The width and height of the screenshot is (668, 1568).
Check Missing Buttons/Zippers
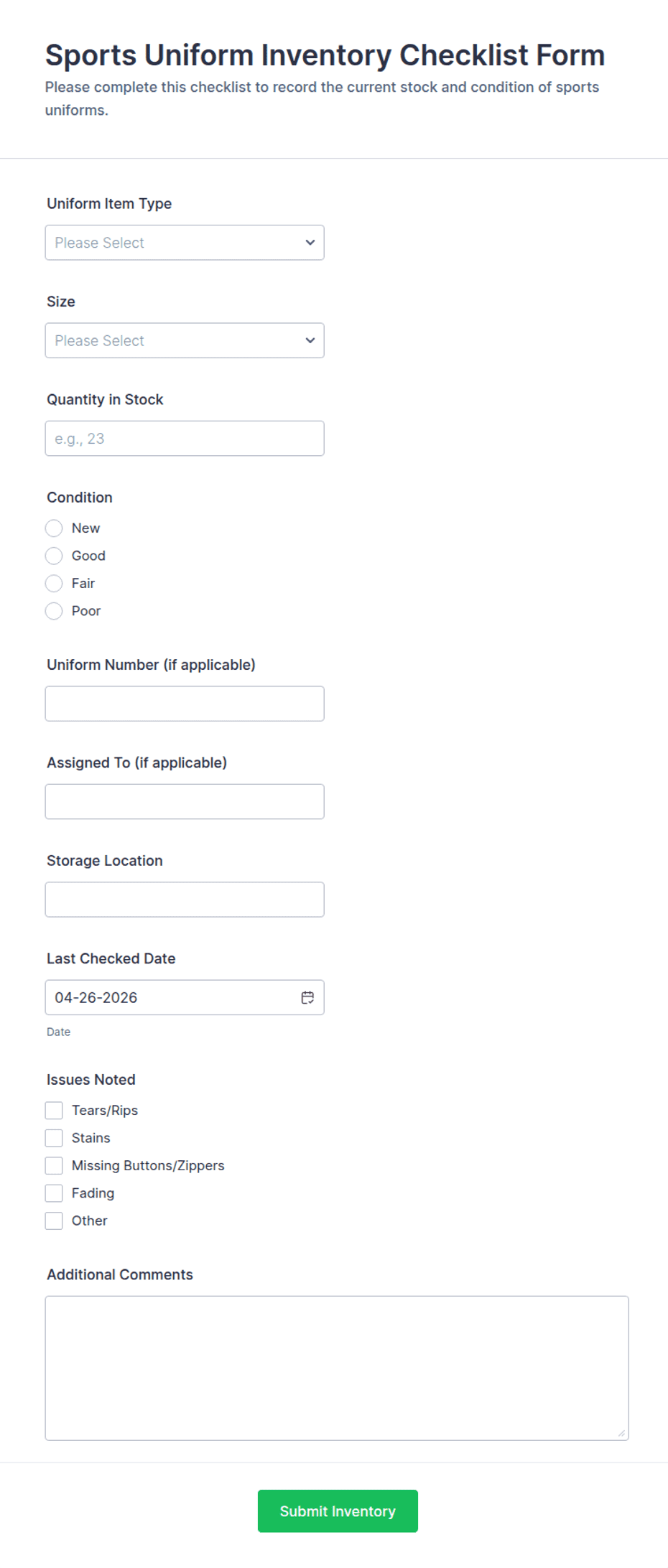pyautogui.click(x=54, y=1165)
